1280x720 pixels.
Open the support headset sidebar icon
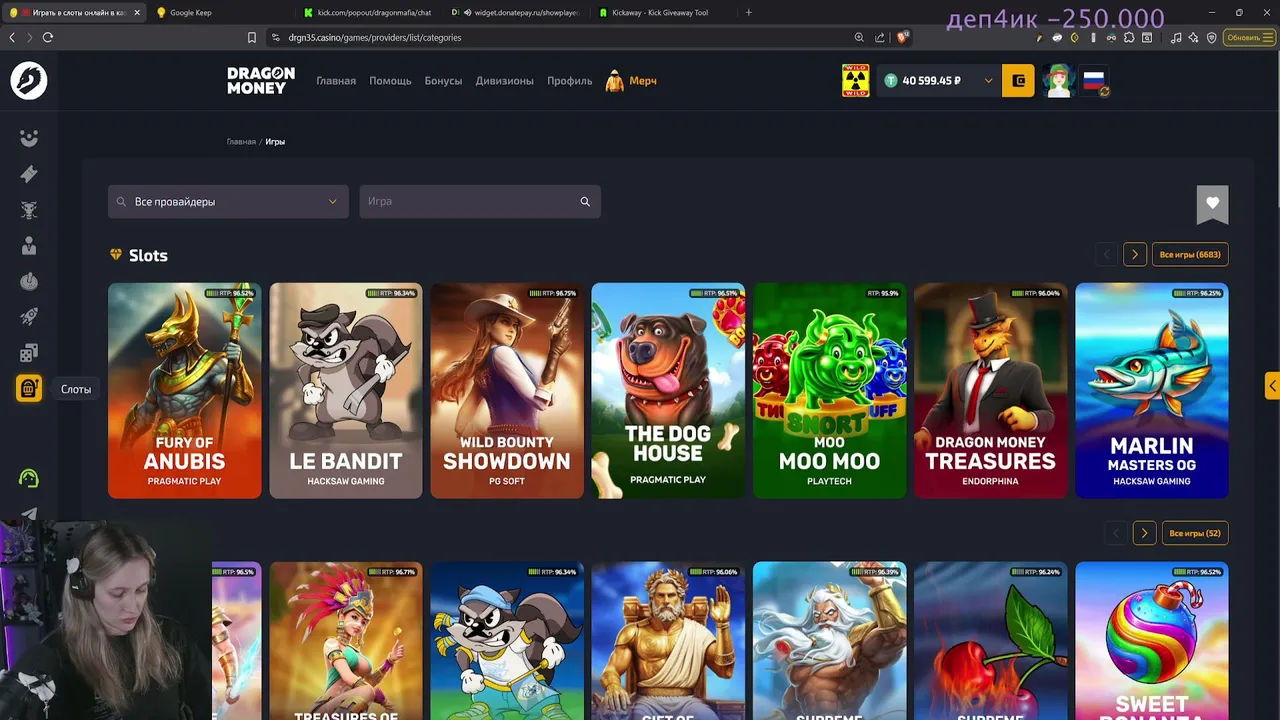click(x=29, y=478)
